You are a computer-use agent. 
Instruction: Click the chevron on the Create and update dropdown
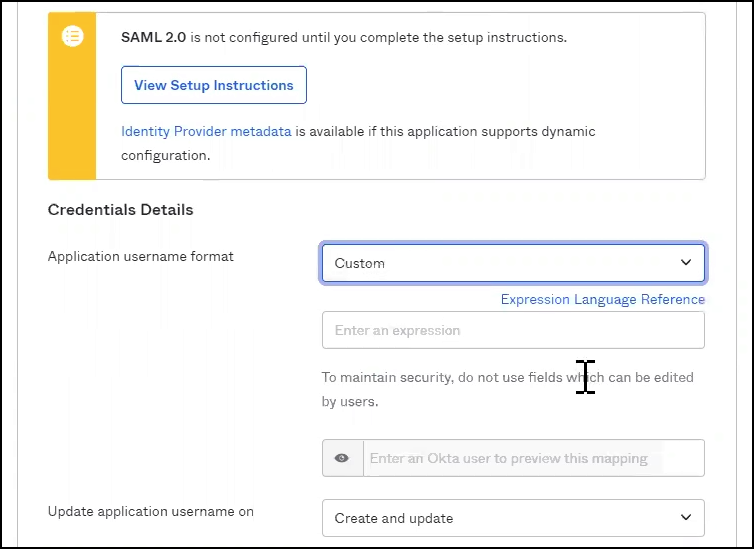686,518
